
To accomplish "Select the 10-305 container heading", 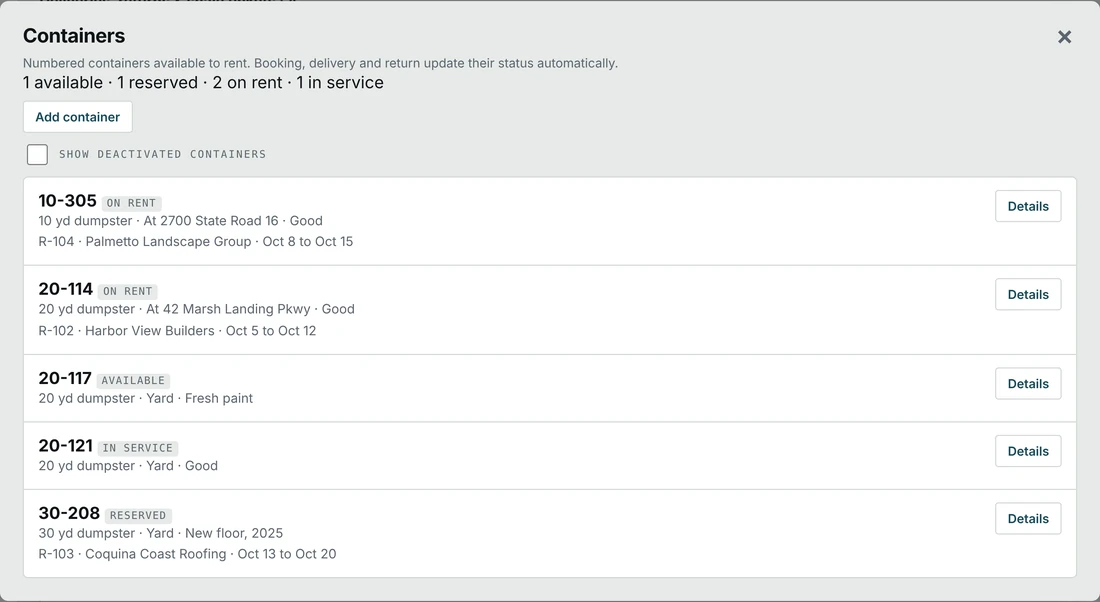I will click(x=67, y=201).
